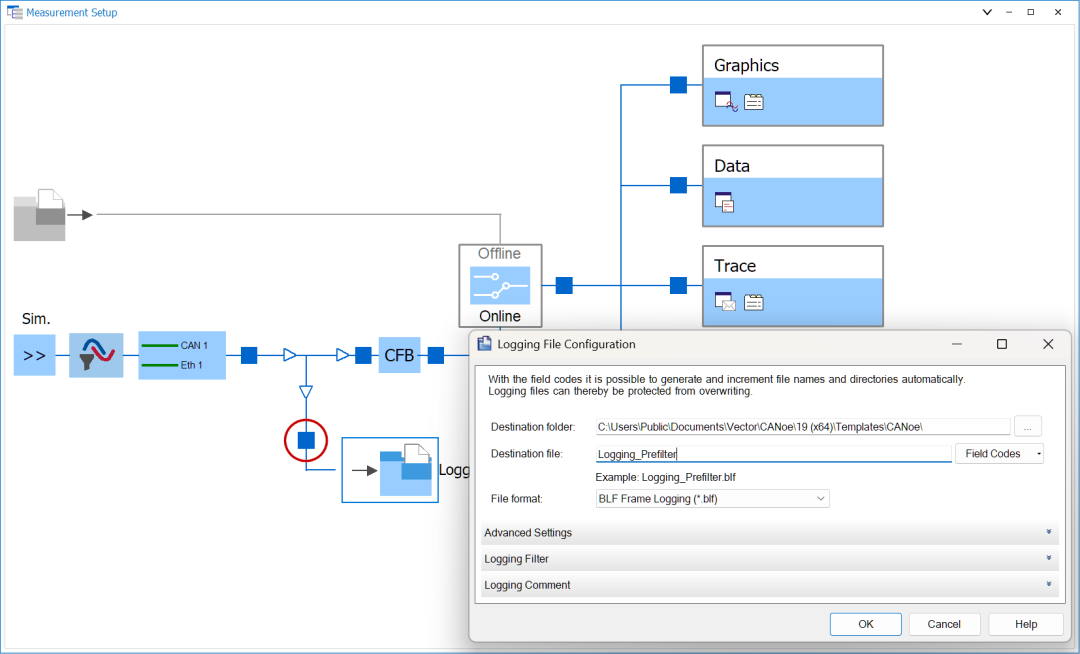Click the Data block title
The height and width of the screenshot is (654, 1080).
732,166
